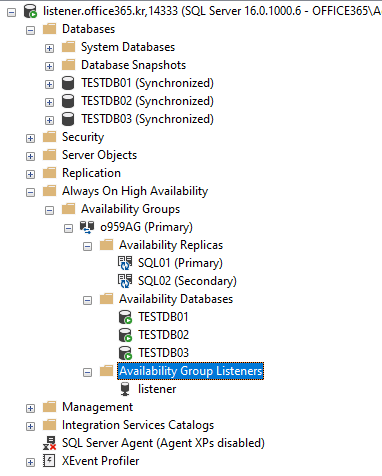
Task: Click the availability database TESTDB01 icon under Availability Databases
Action: [x=125, y=317]
